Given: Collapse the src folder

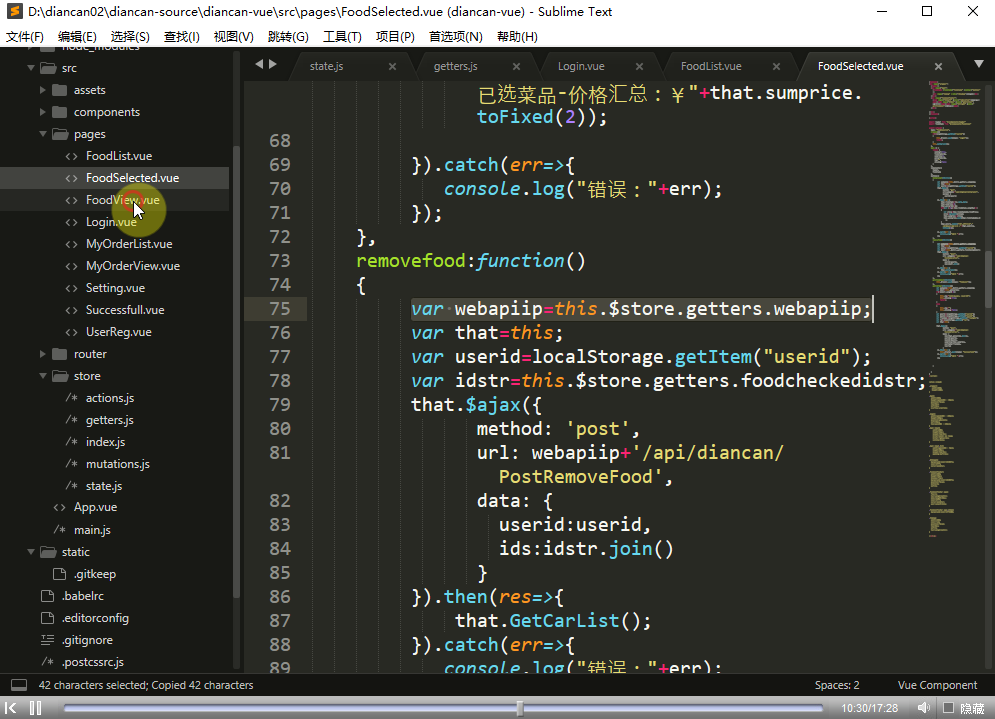Looking at the screenshot, I should [30, 68].
